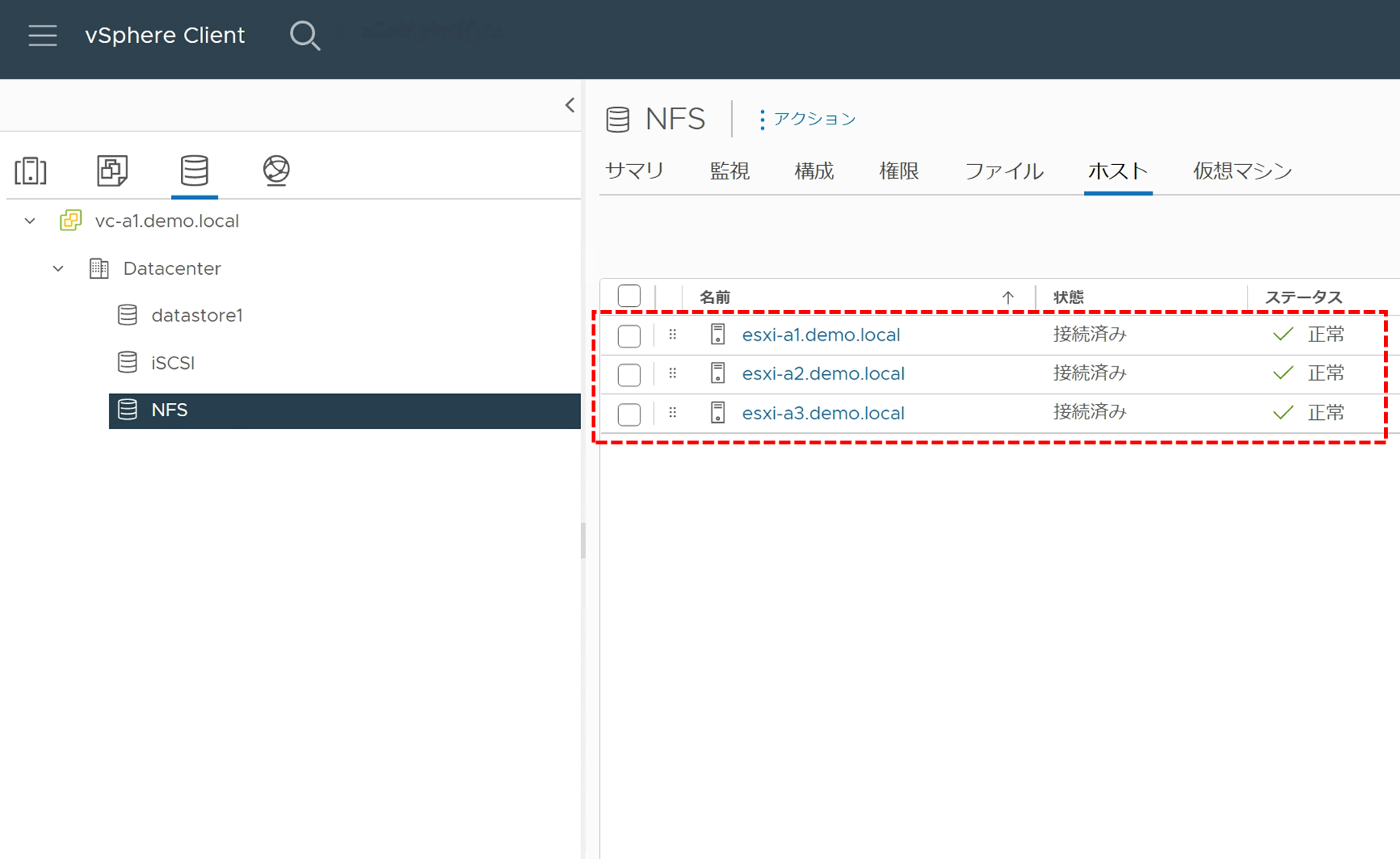This screenshot has width=1400, height=859.
Task: Open the 構成 tab
Action: tap(814, 171)
